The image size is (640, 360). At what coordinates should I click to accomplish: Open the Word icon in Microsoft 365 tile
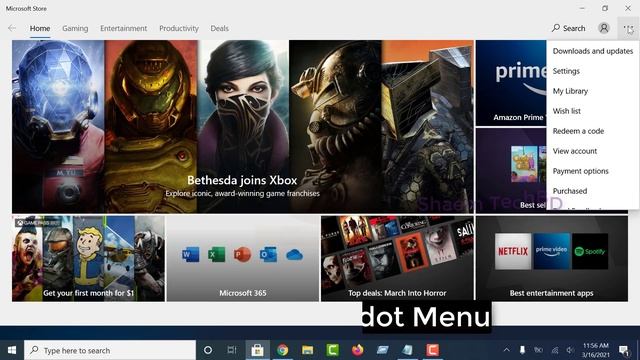pos(191,255)
